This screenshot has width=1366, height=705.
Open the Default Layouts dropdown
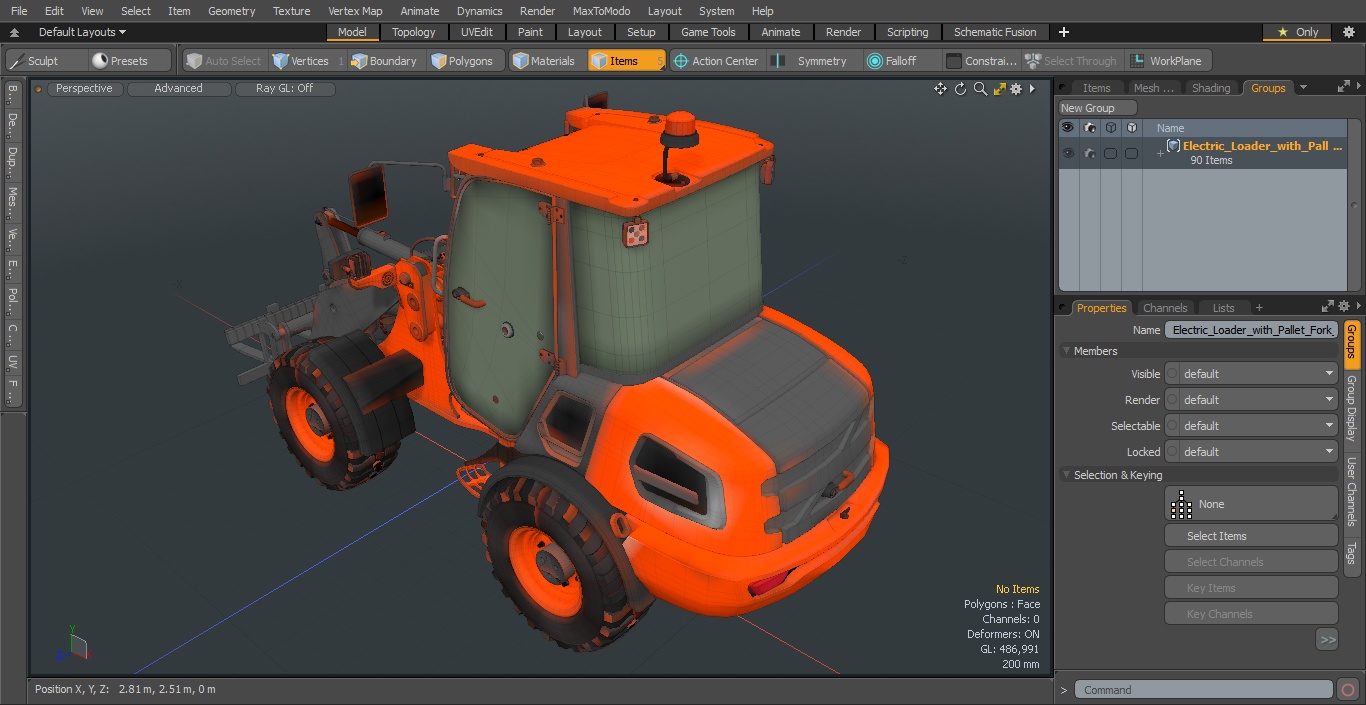[82, 32]
